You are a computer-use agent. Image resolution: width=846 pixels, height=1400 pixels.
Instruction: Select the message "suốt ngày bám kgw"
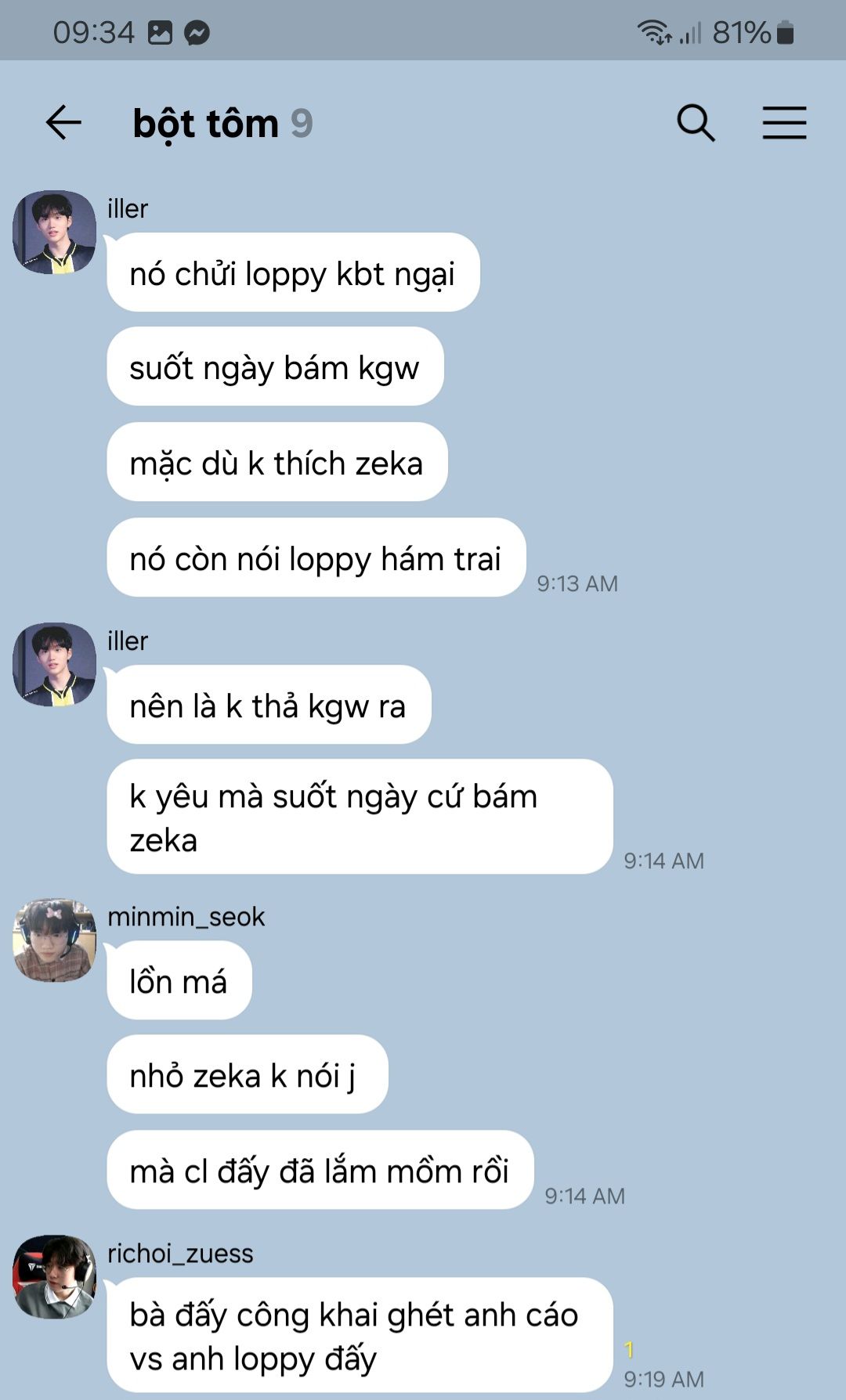pyautogui.click(x=275, y=366)
